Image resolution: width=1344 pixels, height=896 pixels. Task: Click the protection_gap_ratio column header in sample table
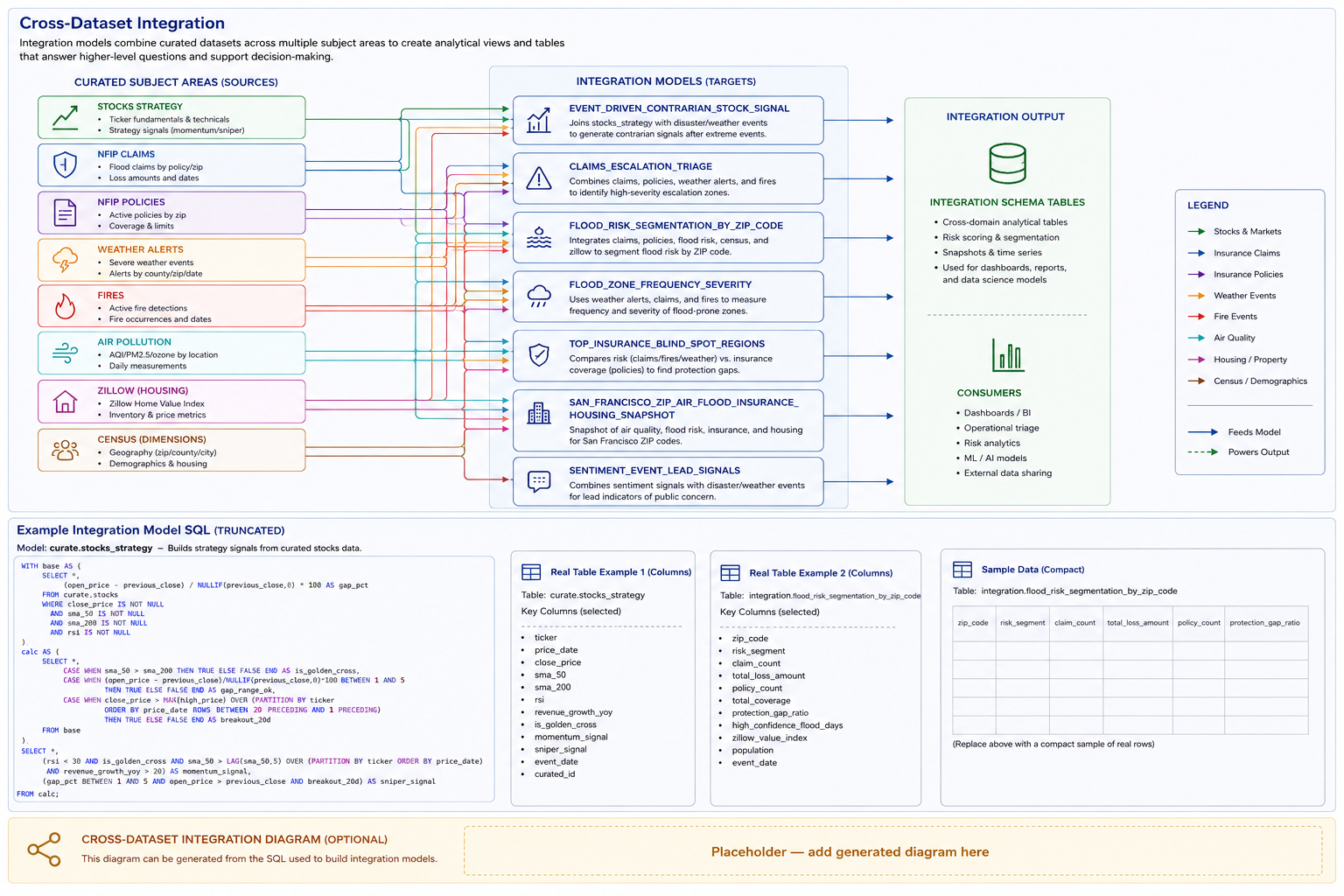click(1264, 623)
